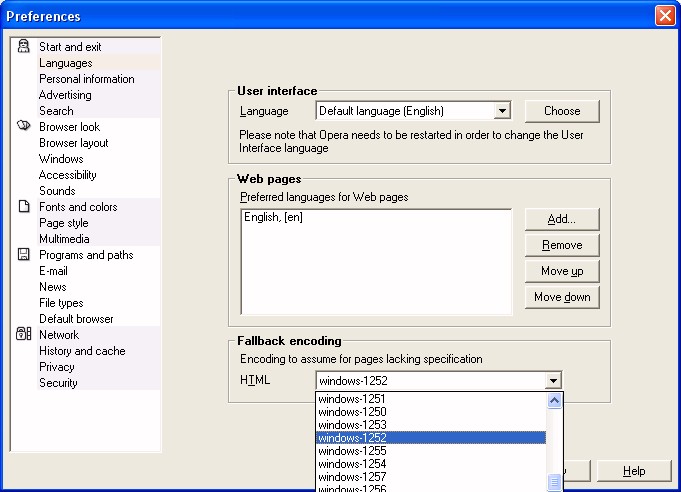
Task: Choose windows-1253 from encoding list
Action: tap(431, 425)
